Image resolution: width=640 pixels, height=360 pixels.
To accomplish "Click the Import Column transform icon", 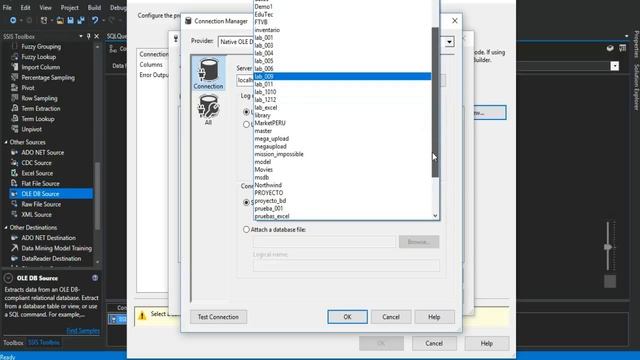I will (x=15, y=67).
